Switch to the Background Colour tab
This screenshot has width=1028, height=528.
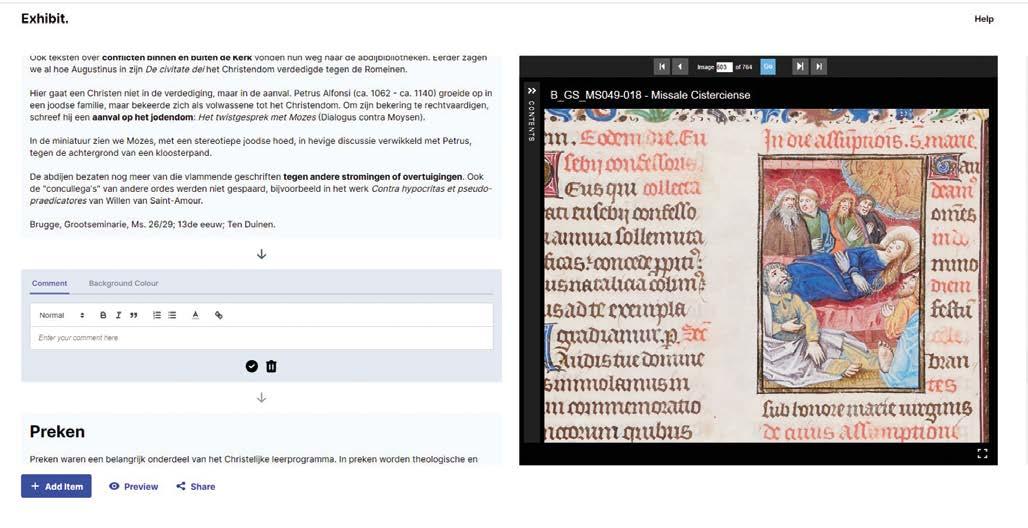[123, 283]
